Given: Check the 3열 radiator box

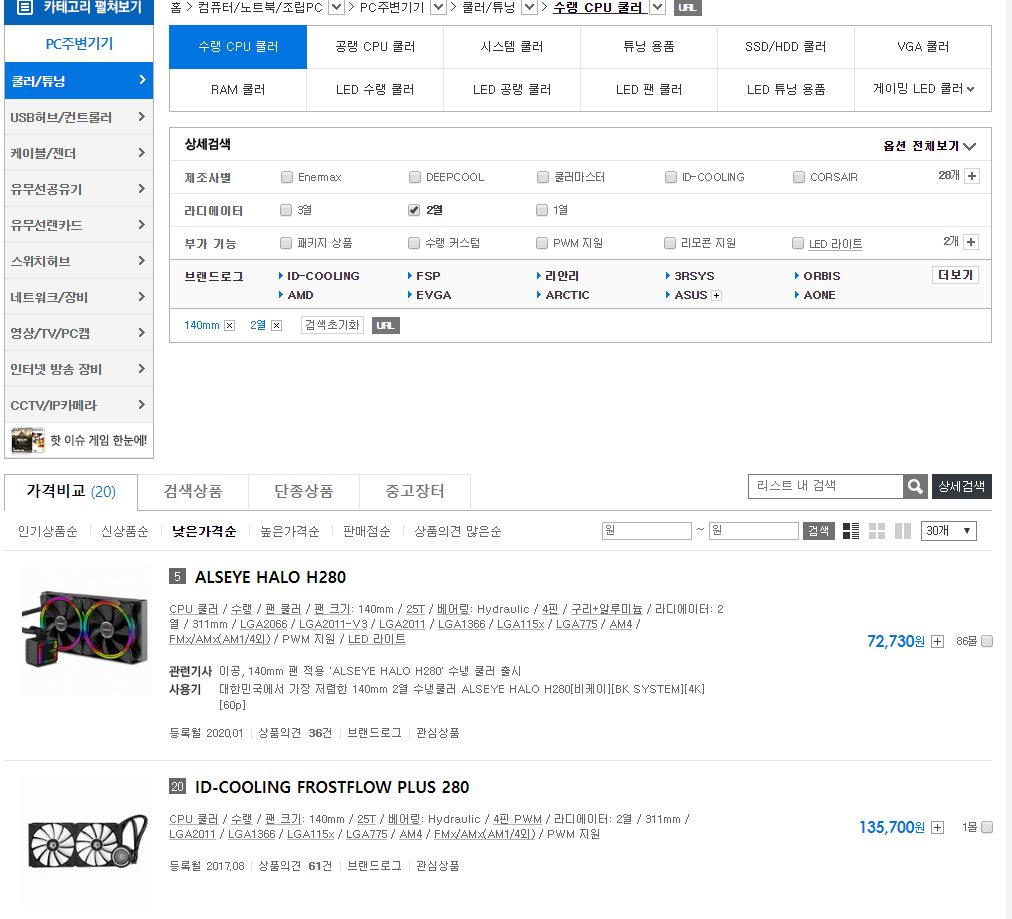Looking at the screenshot, I should (286, 210).
